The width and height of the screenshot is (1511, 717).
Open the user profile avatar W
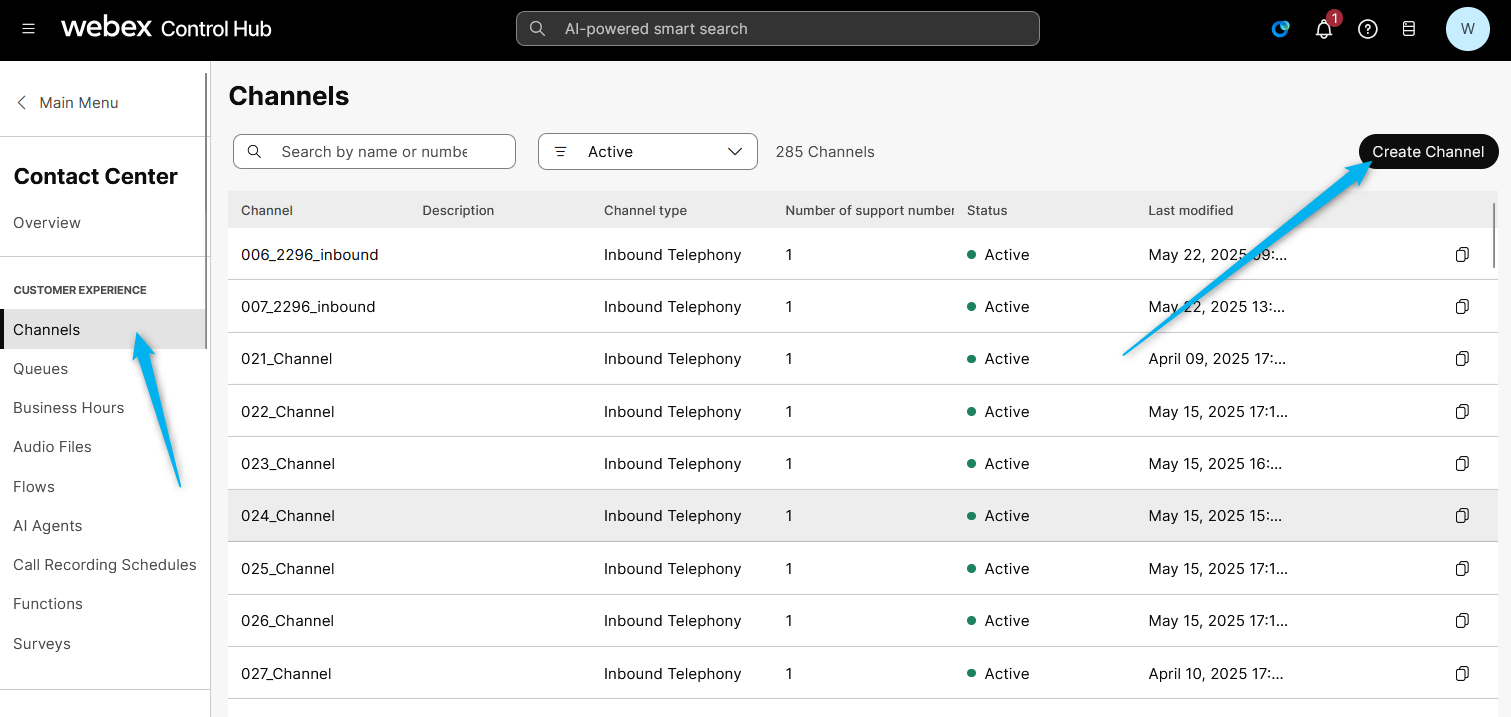[1467, 29]
